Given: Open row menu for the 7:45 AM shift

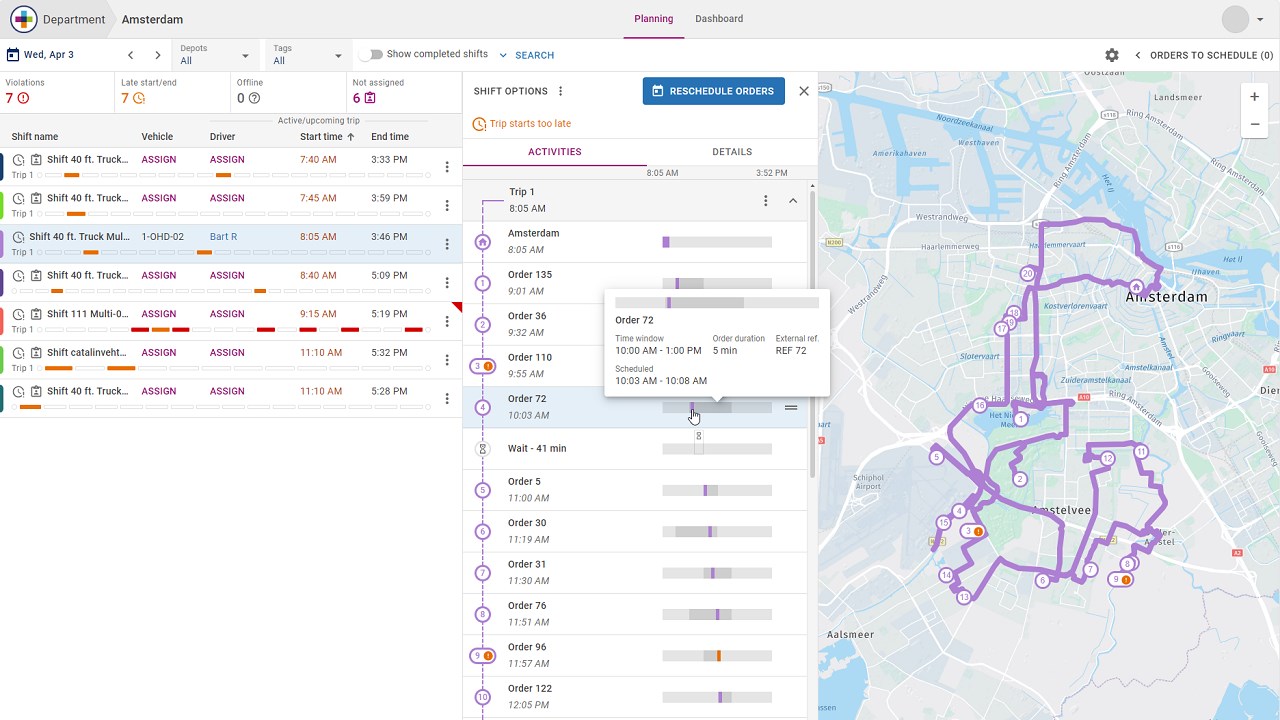Looking at the screenshot, I should pyautogui.click(x=447, y=205).
